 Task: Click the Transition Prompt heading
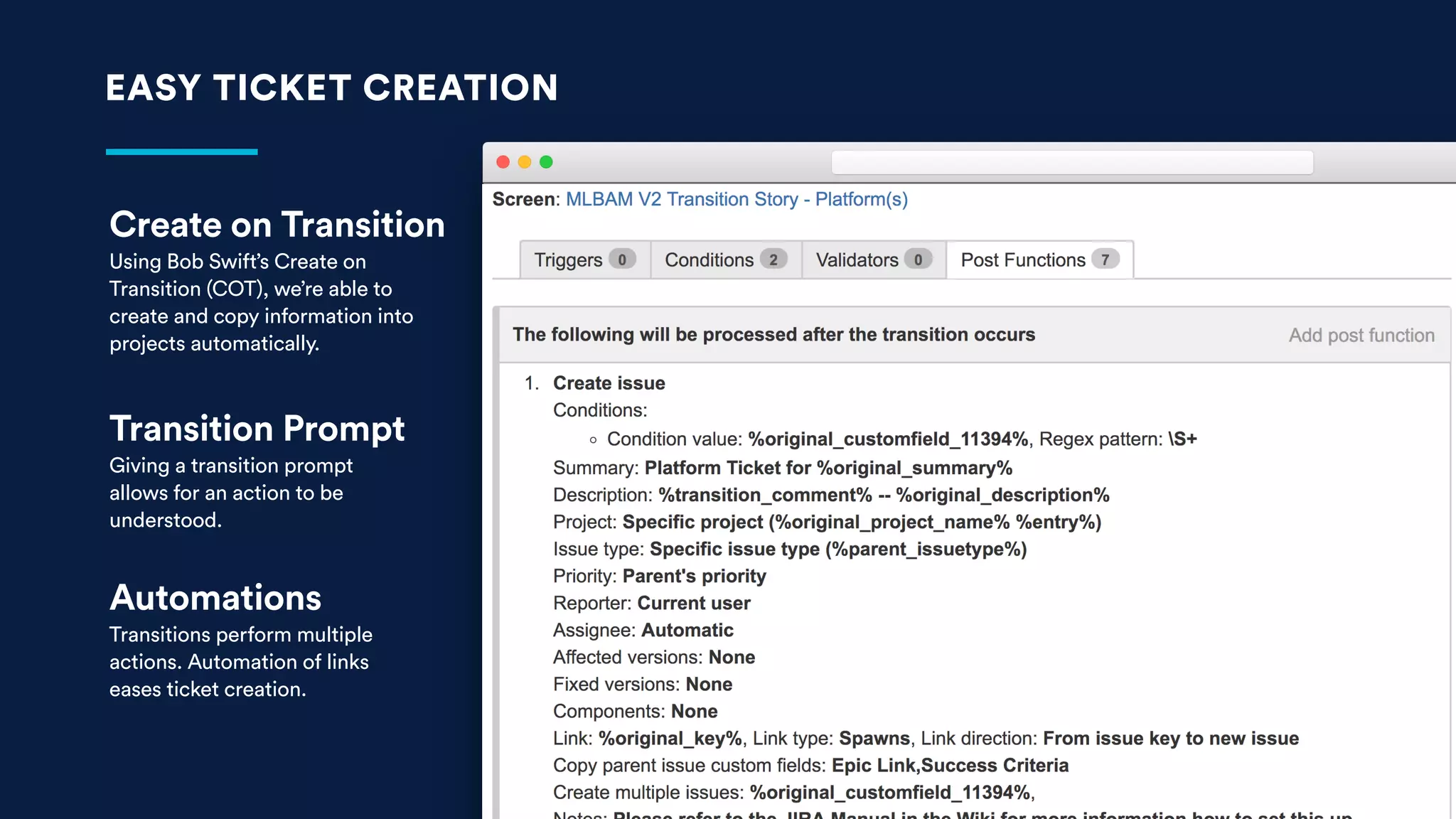pyautogui.click(x=257, y=429)
